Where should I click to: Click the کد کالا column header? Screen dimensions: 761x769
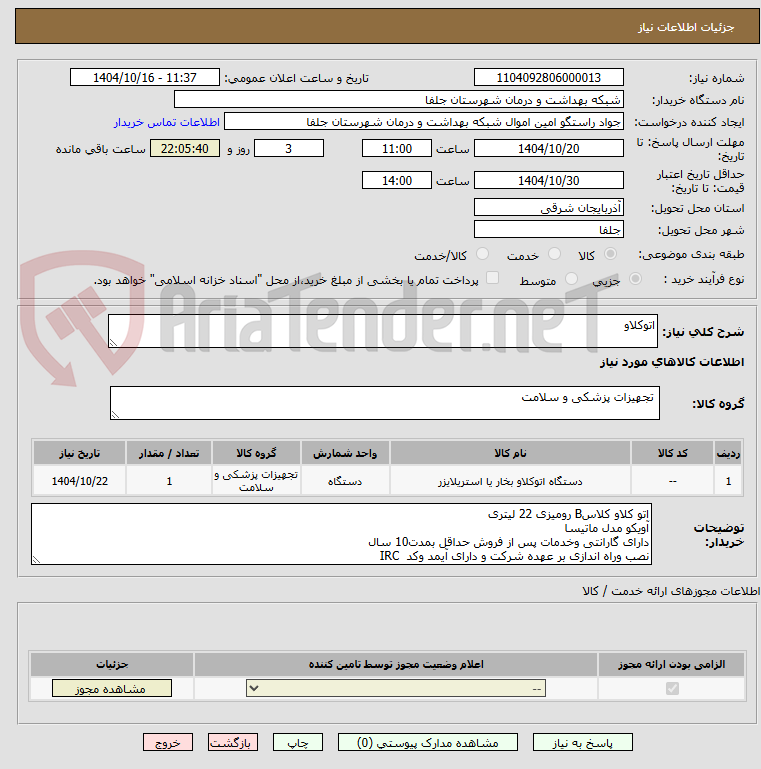coord(672,453)
